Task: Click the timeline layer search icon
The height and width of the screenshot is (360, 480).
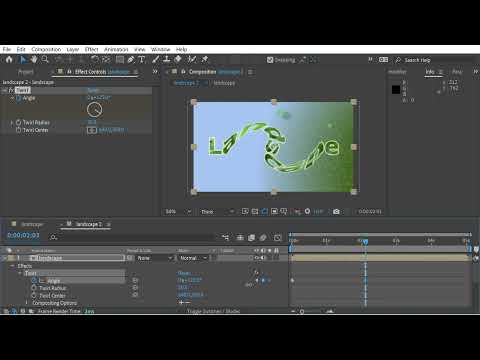Action: 53,237
